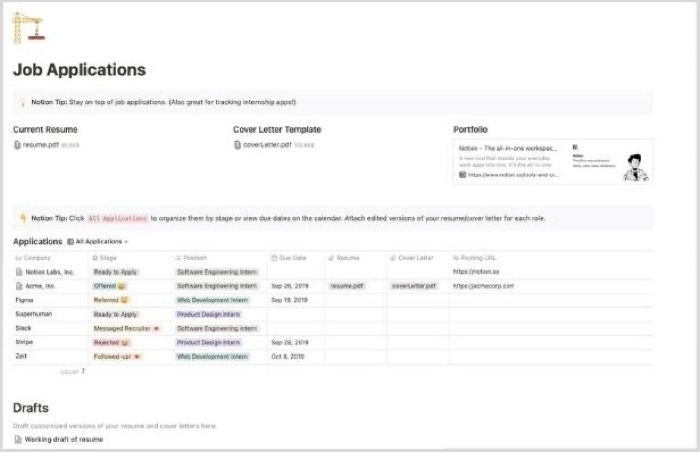Click the All Applications code tag in tip
Image resolution: width=700 pixels, height=452 pixels.
(x=117, y=218)
